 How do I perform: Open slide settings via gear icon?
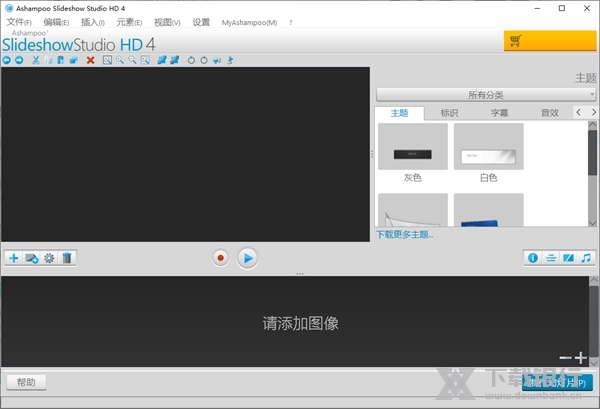point(49,258)
